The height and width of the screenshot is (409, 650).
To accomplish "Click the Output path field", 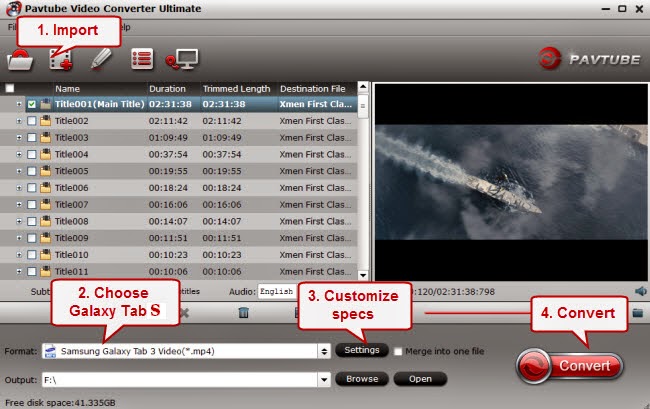I will point(180,379).
